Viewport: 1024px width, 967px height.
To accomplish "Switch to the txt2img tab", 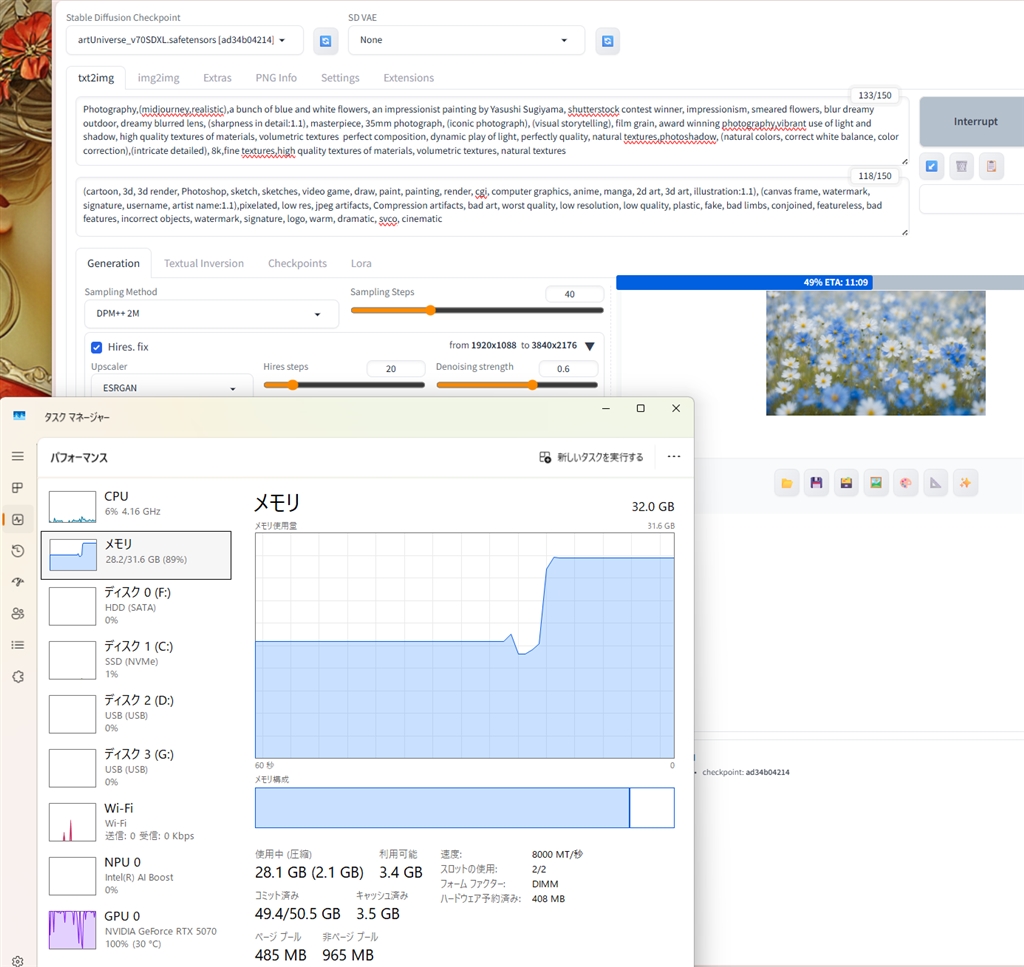I will pos(96,78).
